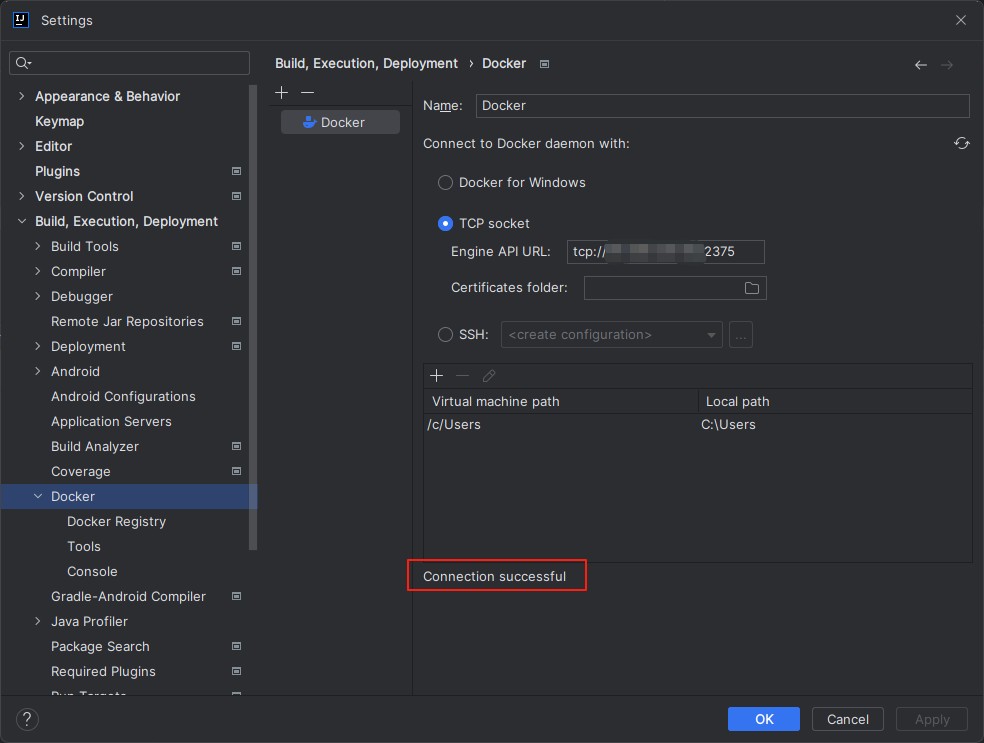Click the OK button

(764, 719)
